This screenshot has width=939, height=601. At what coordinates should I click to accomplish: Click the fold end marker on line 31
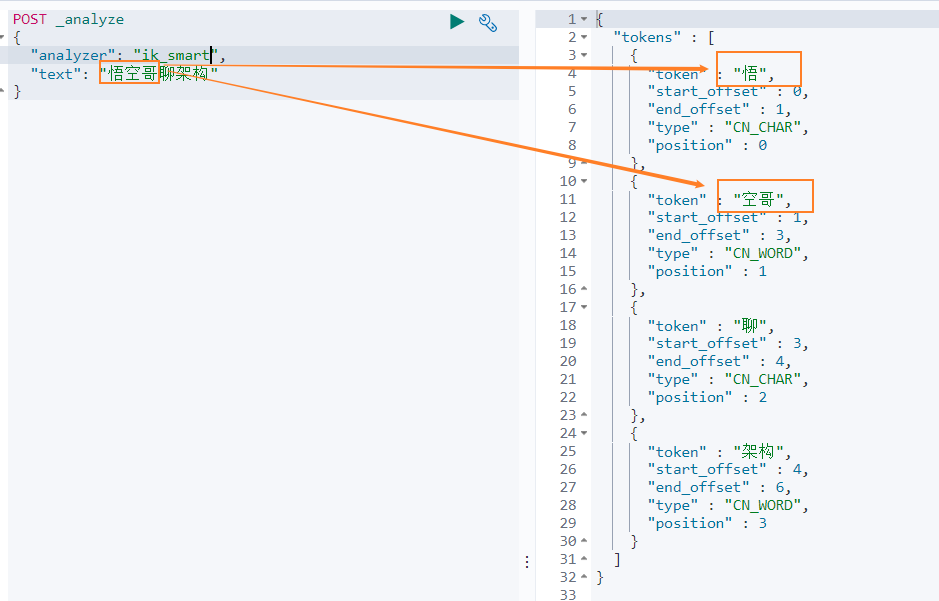(584, 560)
